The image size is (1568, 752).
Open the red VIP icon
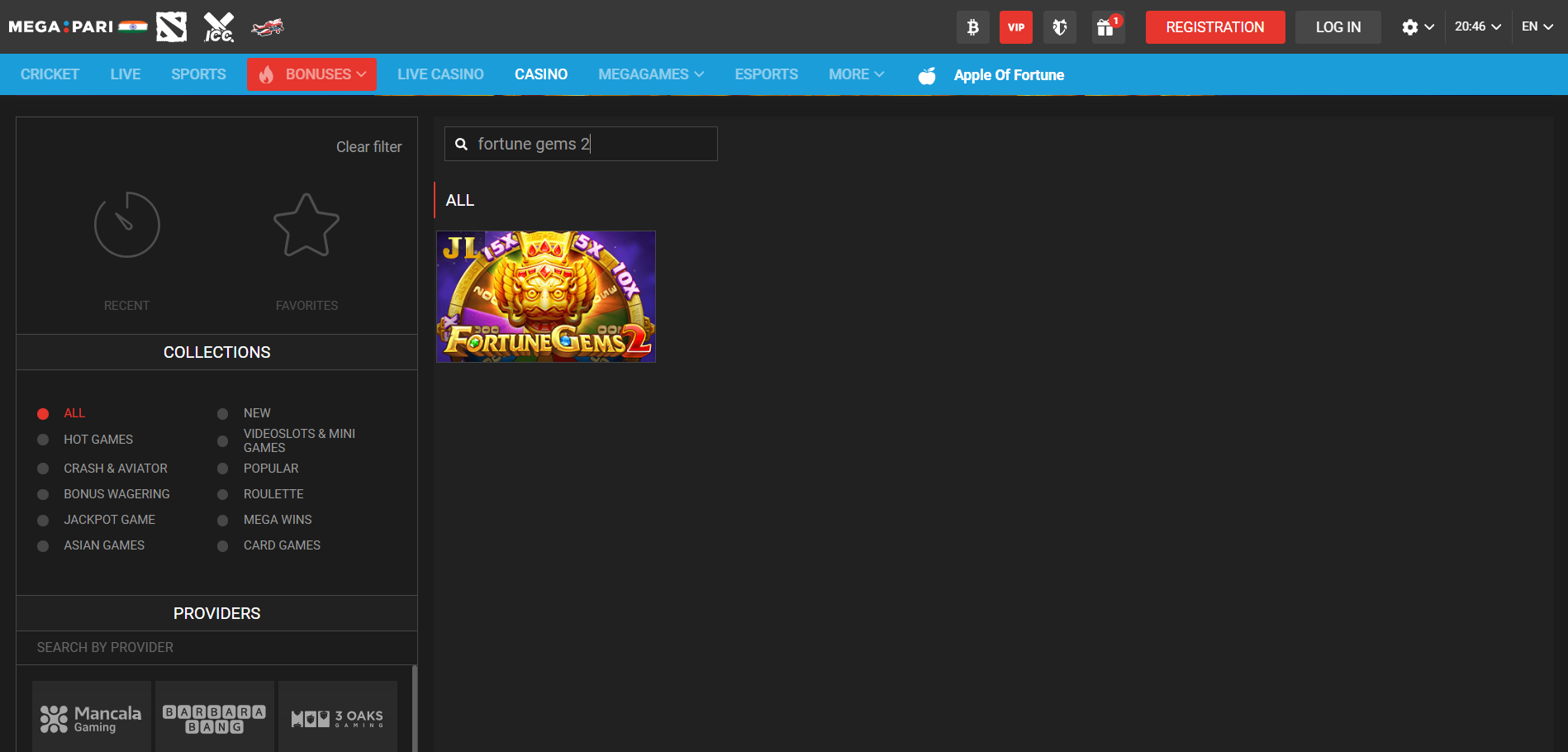click(x=1015, y=27)
